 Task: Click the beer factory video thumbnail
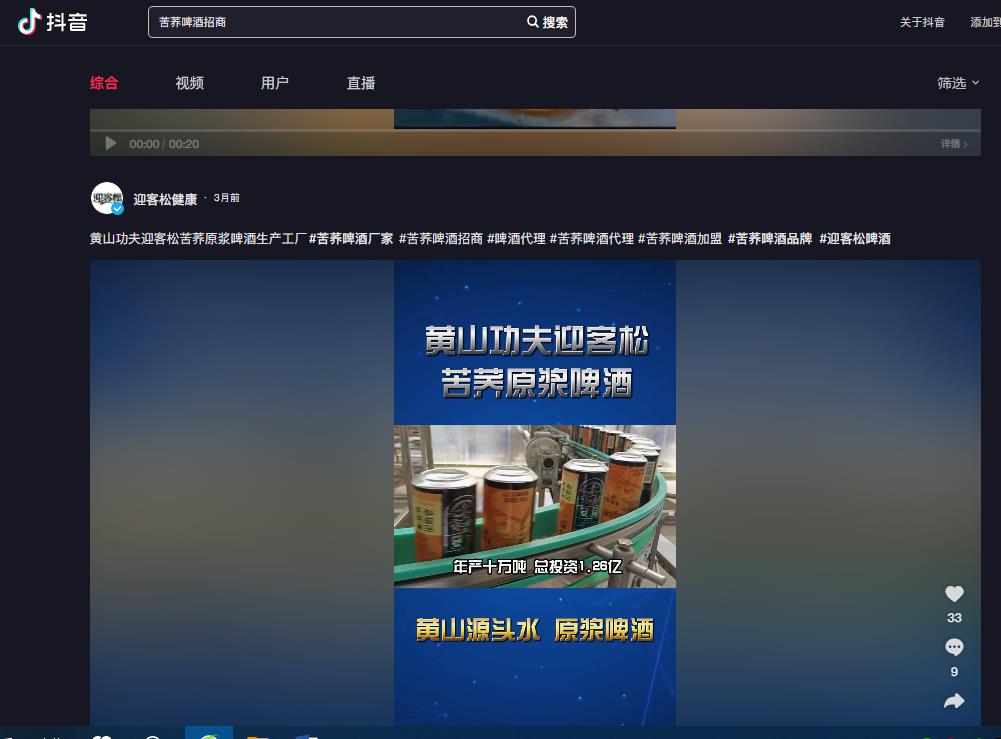click(535, 492)
